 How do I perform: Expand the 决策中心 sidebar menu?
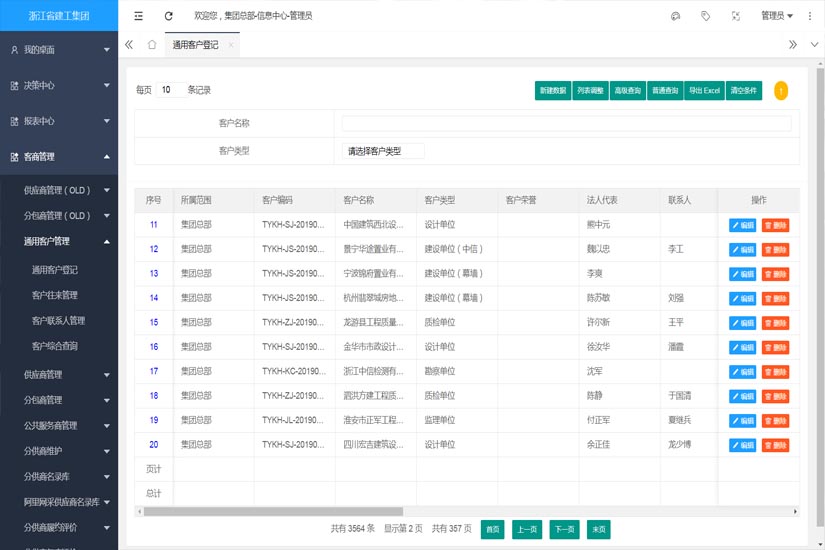[59, 85]
